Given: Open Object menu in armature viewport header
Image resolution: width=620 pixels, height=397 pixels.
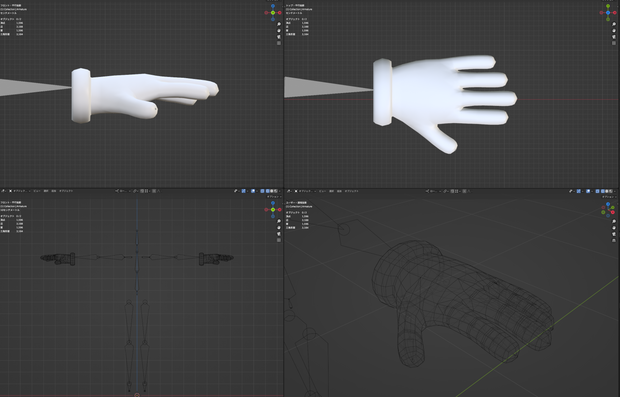Looking at the screenshot, I should pyautogui.click(x=66, y=191).
